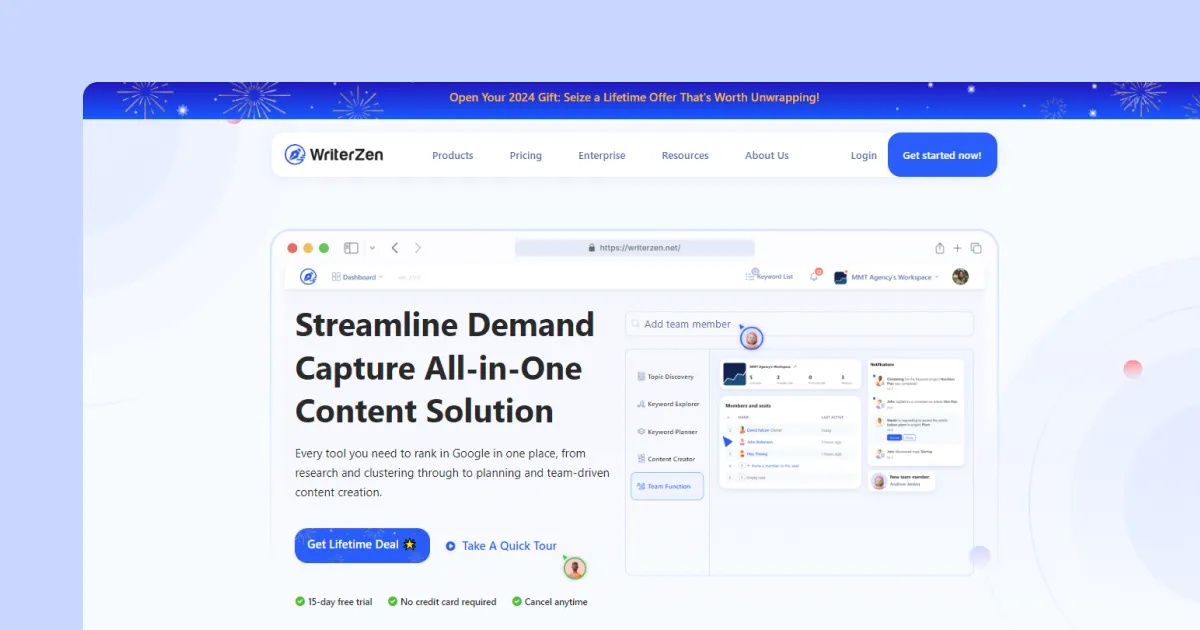The width and height of the screenshot is (1200, 630).
Task: Click the 2024 Gift lifetime offer banner
Action: 634,98
